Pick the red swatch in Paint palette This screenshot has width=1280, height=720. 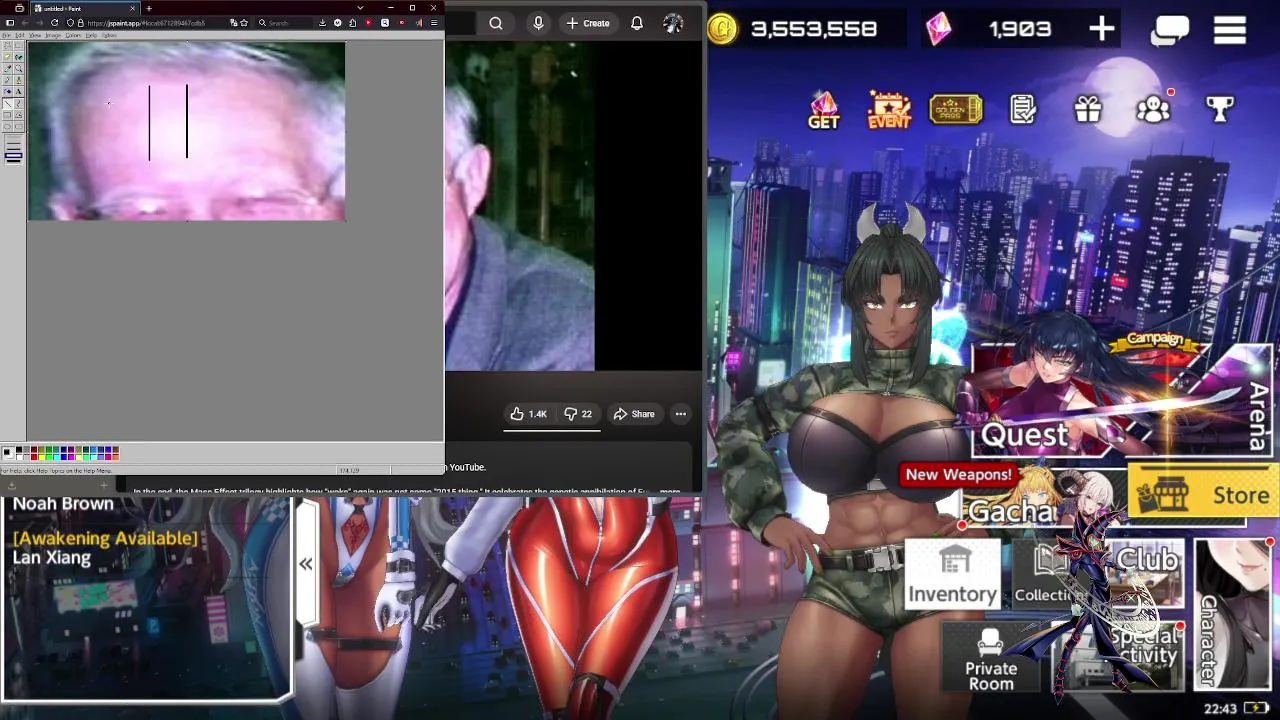click(34, 458)
